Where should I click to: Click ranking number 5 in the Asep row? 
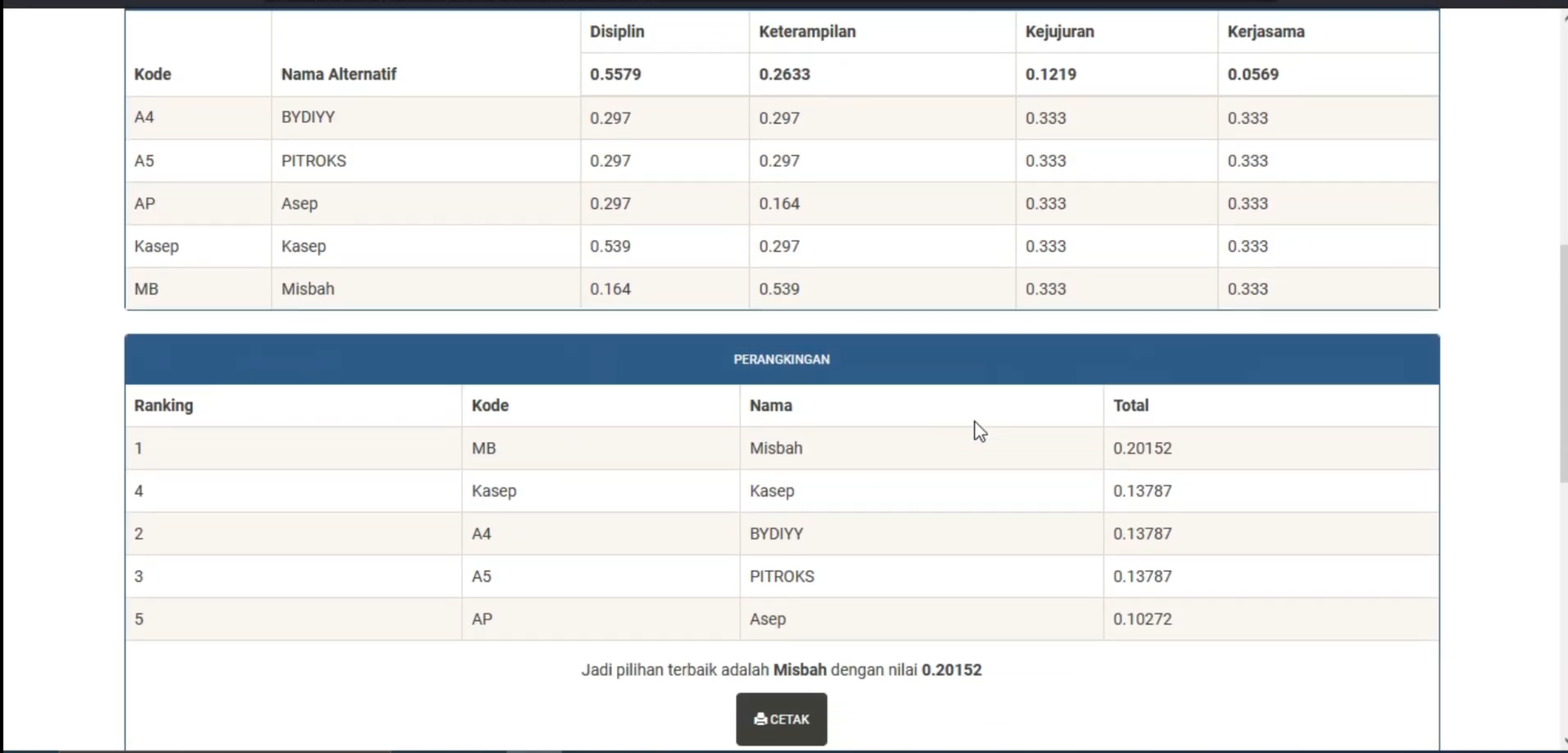(x=139, y=619)
